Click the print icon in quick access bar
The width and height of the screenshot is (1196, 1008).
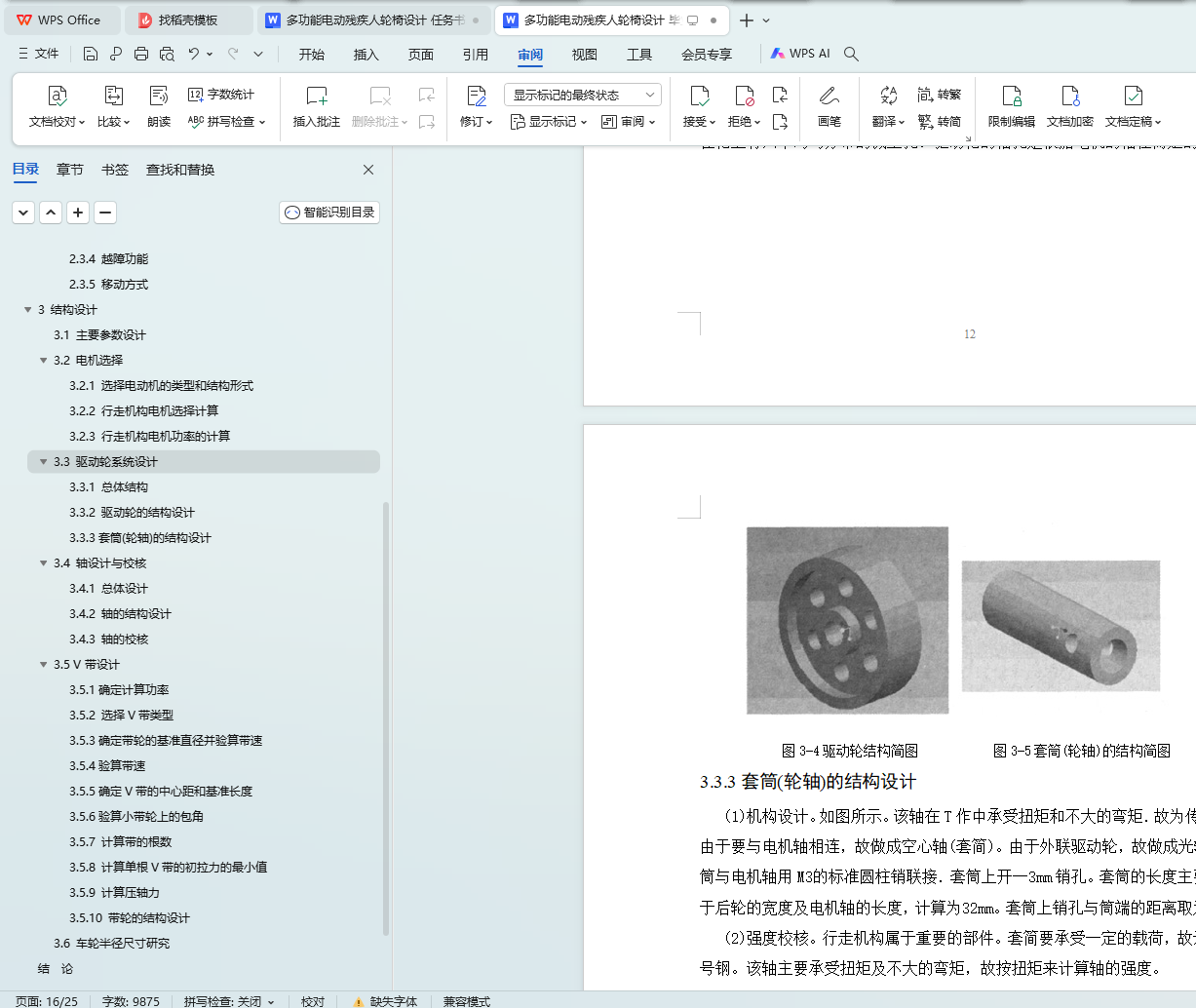pyautogui.click(x=141, y=54)
